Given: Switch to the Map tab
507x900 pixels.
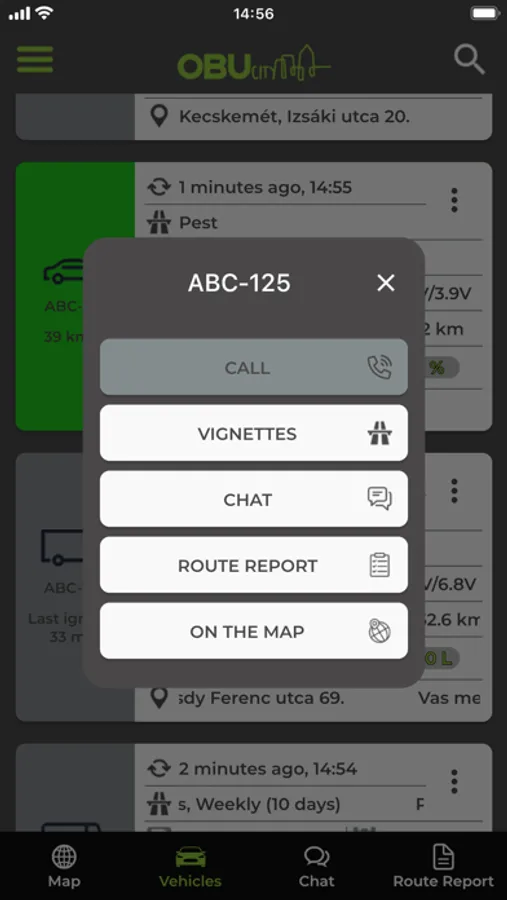Looking at the screenshot, I should [64, 867].
